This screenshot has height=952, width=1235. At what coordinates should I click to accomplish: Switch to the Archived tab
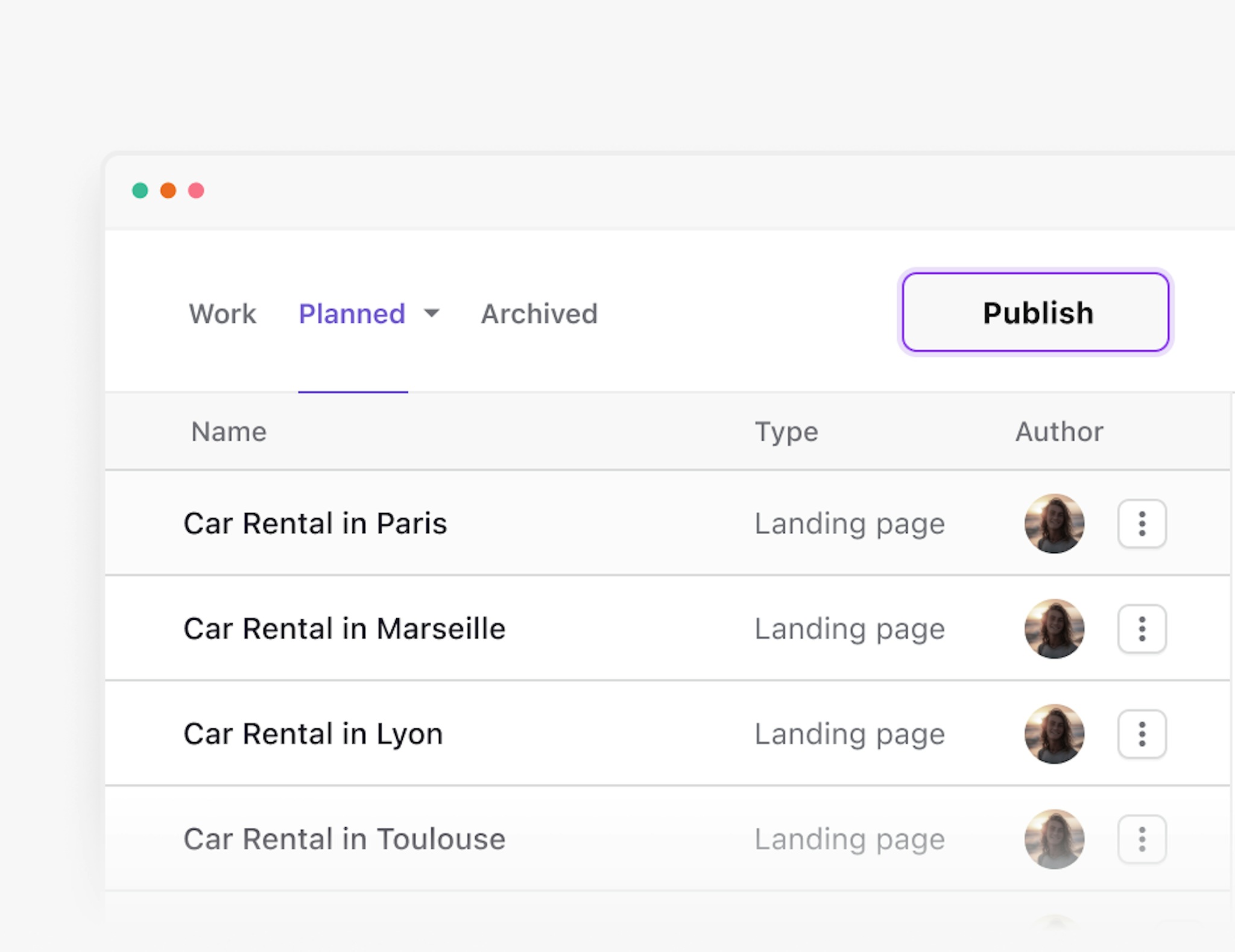pos(539,314)
